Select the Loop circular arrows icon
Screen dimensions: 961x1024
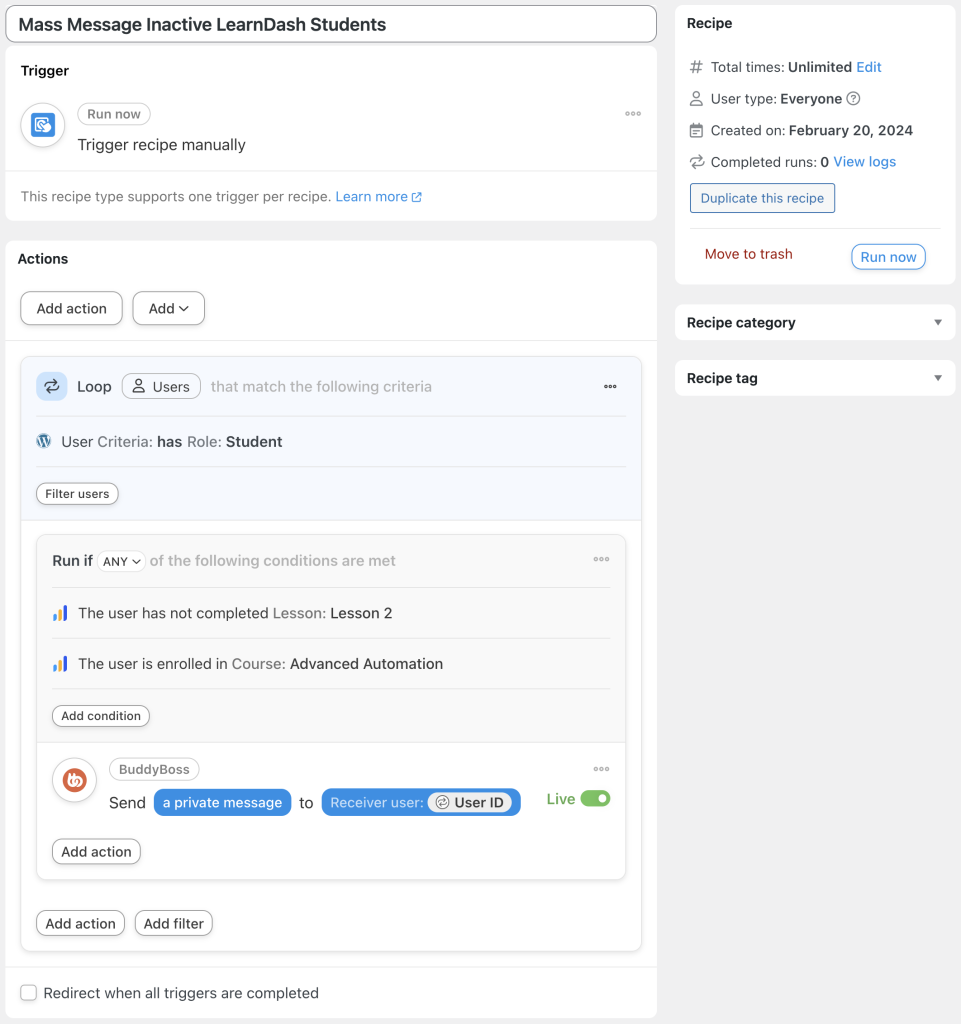(x=51, y=386)
